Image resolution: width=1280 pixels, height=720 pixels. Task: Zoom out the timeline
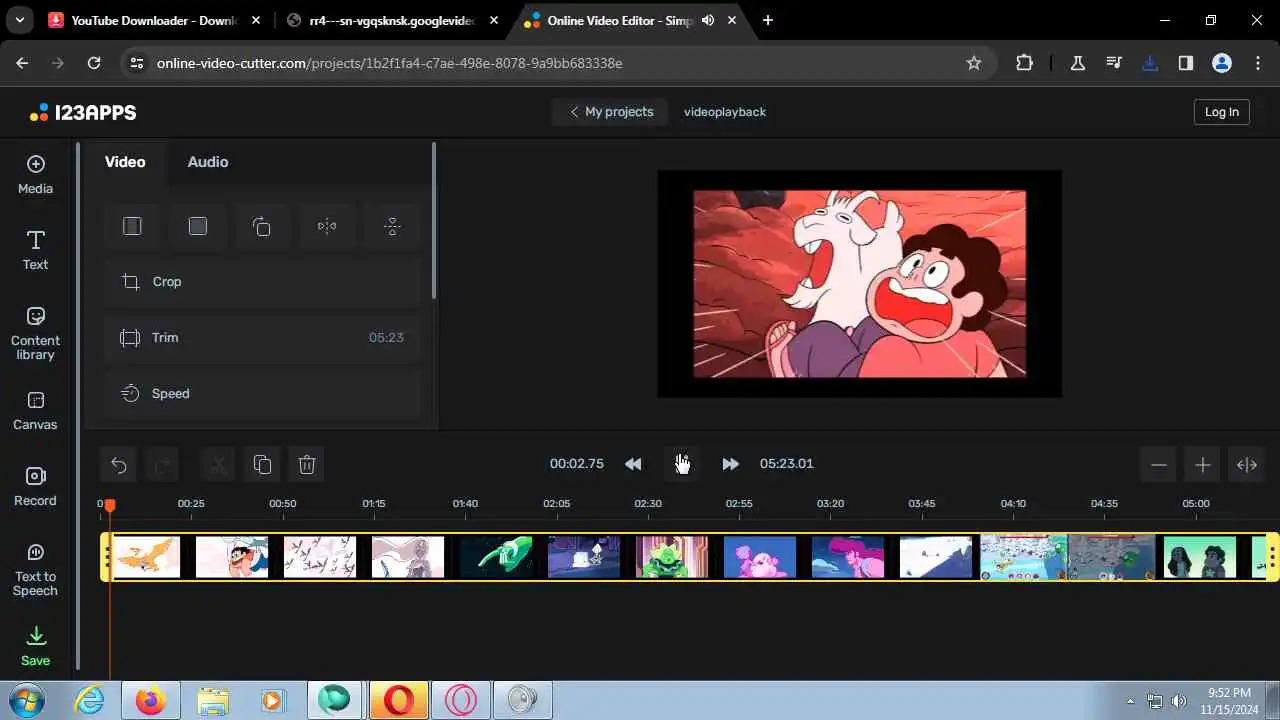(1159, 465)
